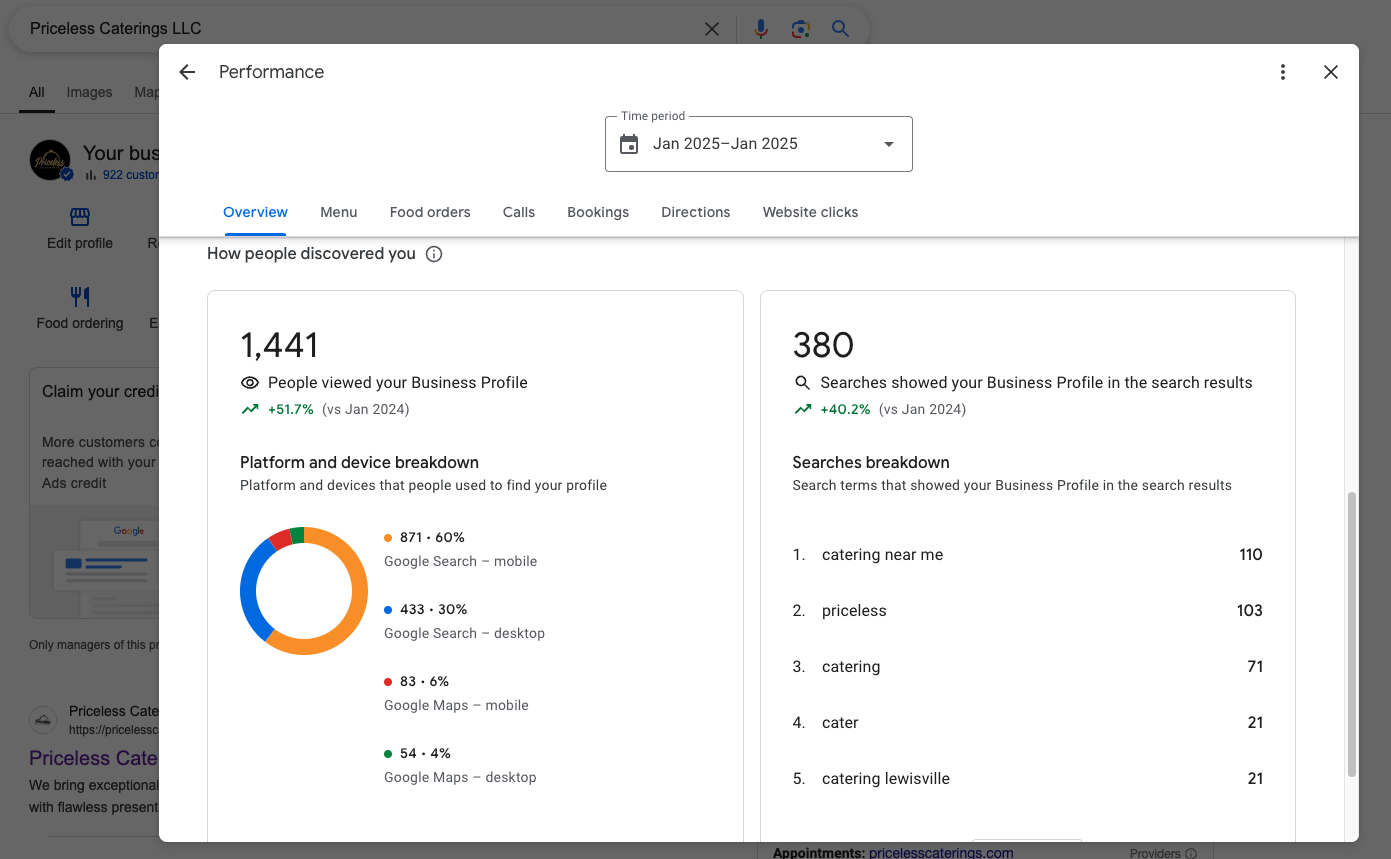
Task: Open the Website clicks tab
Action: tap(811, 212)
